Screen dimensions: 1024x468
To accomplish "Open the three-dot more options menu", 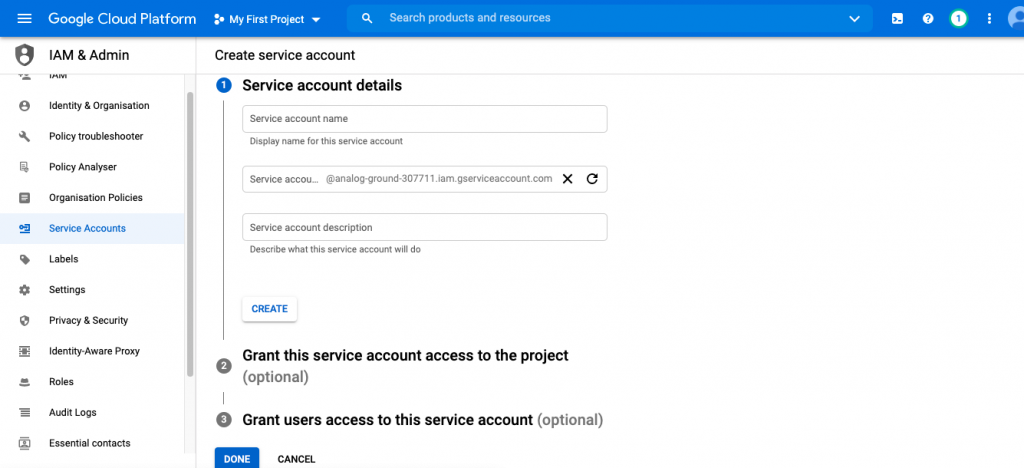I will coord(989,19).
